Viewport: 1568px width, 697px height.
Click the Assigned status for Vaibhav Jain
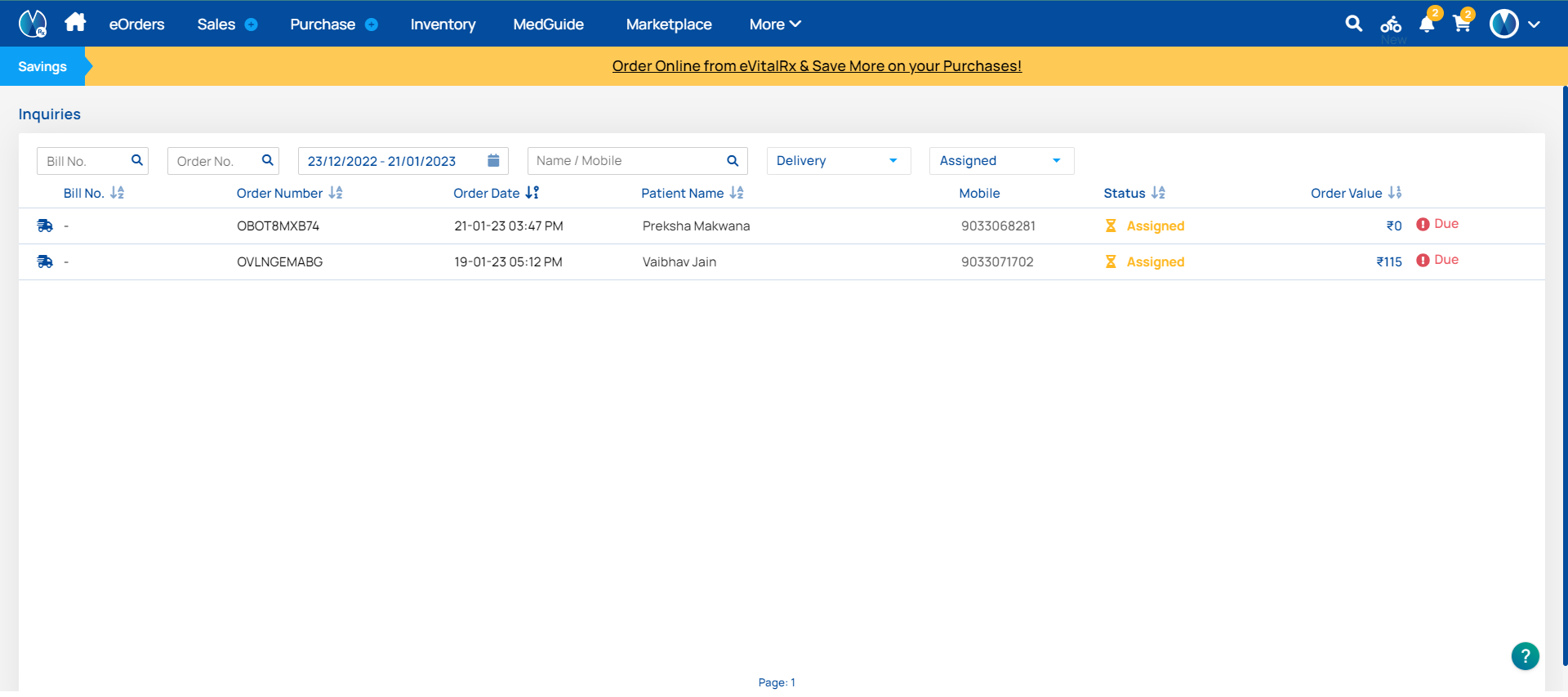coord(1155,262)
